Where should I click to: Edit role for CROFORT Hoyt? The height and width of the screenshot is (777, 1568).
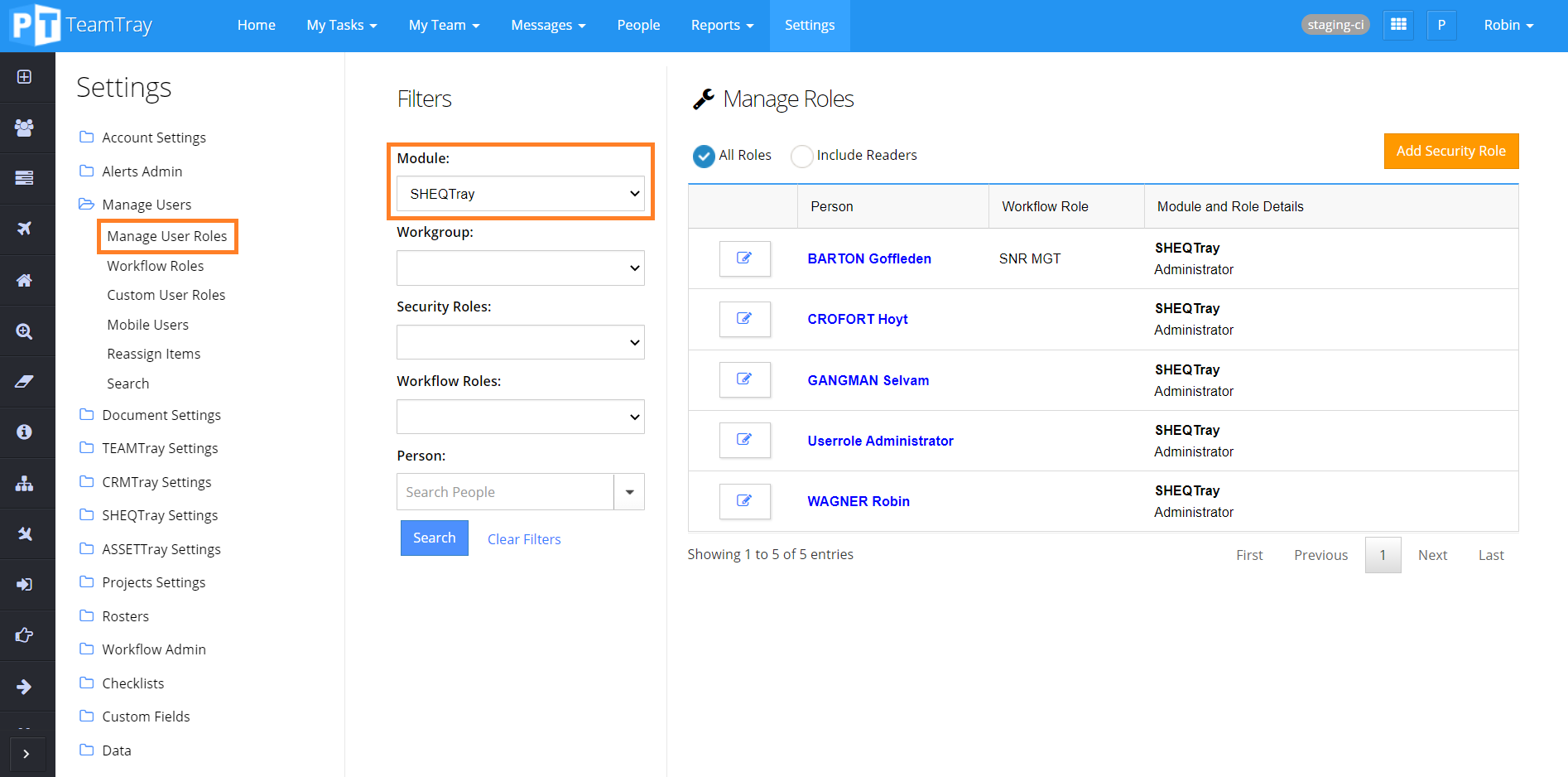click(x=745, y=319)
